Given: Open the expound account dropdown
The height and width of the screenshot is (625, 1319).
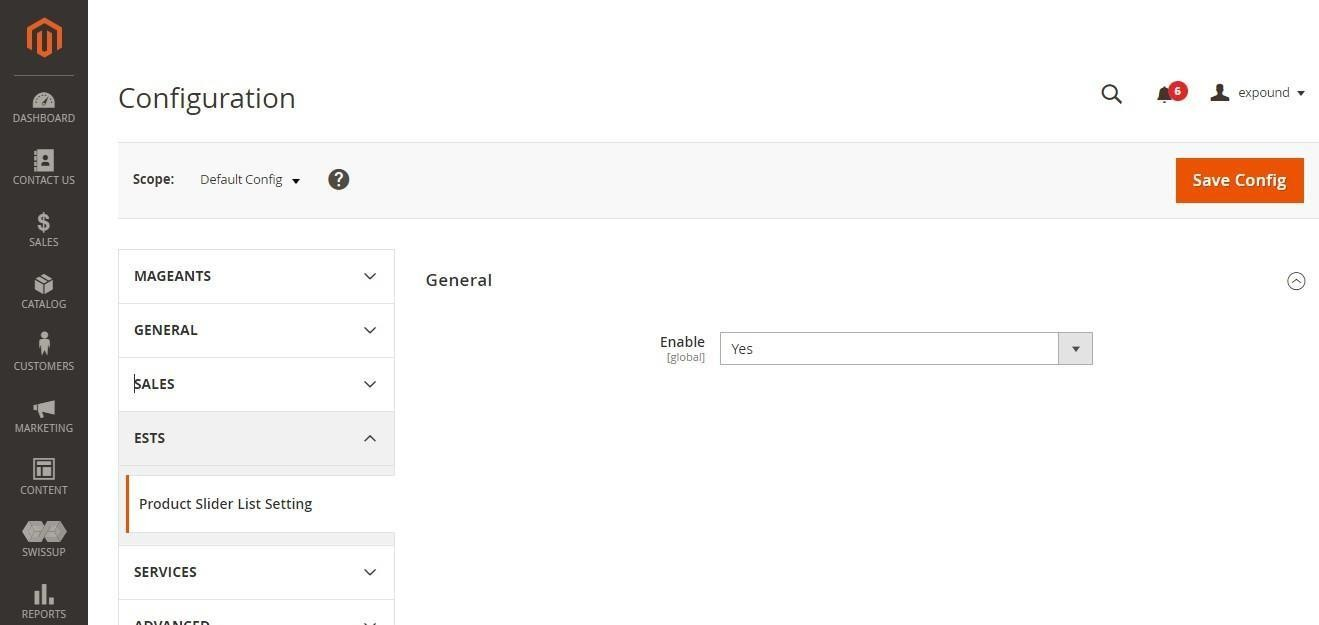Looking at the screenshot, I should coord(1258,93).
